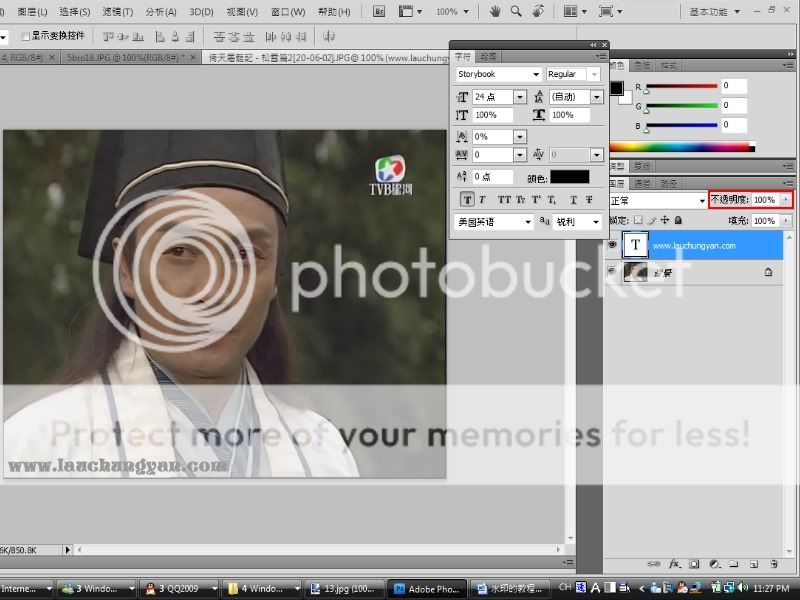800x600 pixels.
Task: Create a new layer
Action: pyautogui.click(x=754, y=564)
